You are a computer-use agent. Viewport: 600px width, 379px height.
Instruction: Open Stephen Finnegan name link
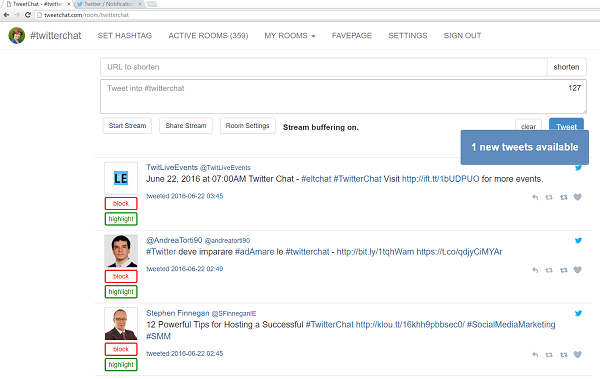pos(178,313)
